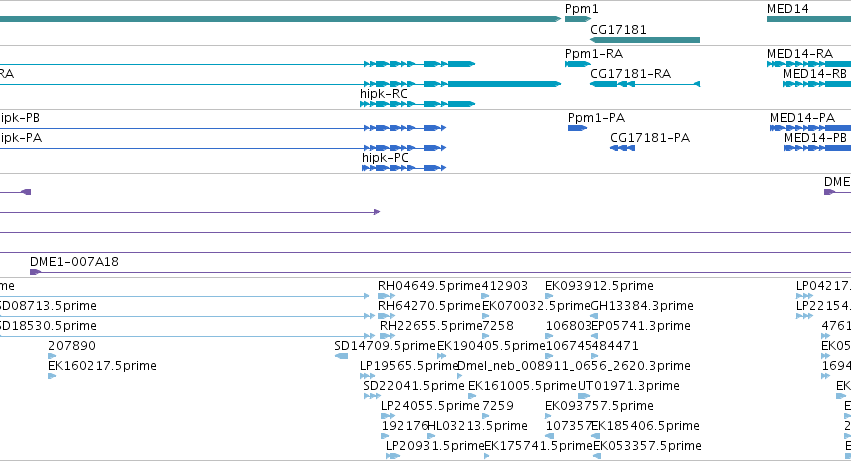Open the Ppm1-RA transcript label
The width and height of the screenshot is (851, 461).
pos(594,54)
